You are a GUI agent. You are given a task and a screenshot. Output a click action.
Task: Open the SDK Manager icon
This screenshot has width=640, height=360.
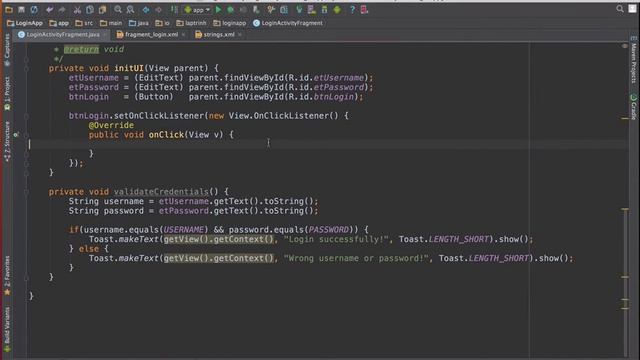pyautogui.click(x=324, y=9)
